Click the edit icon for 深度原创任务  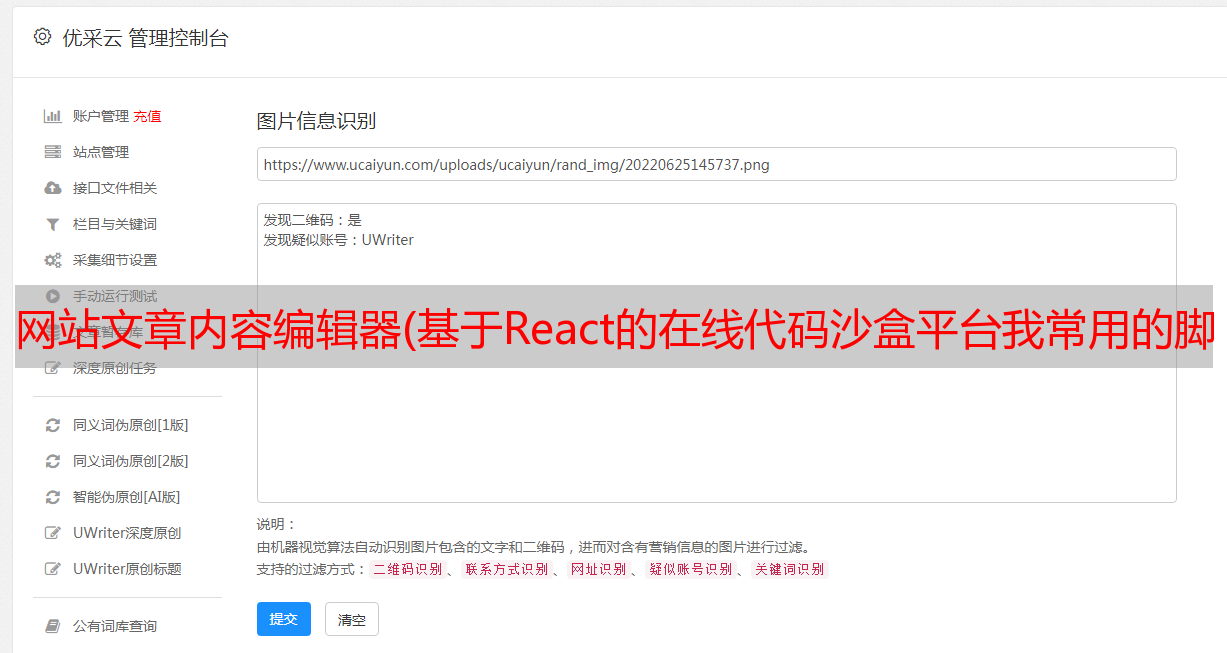tap(53, 368)
